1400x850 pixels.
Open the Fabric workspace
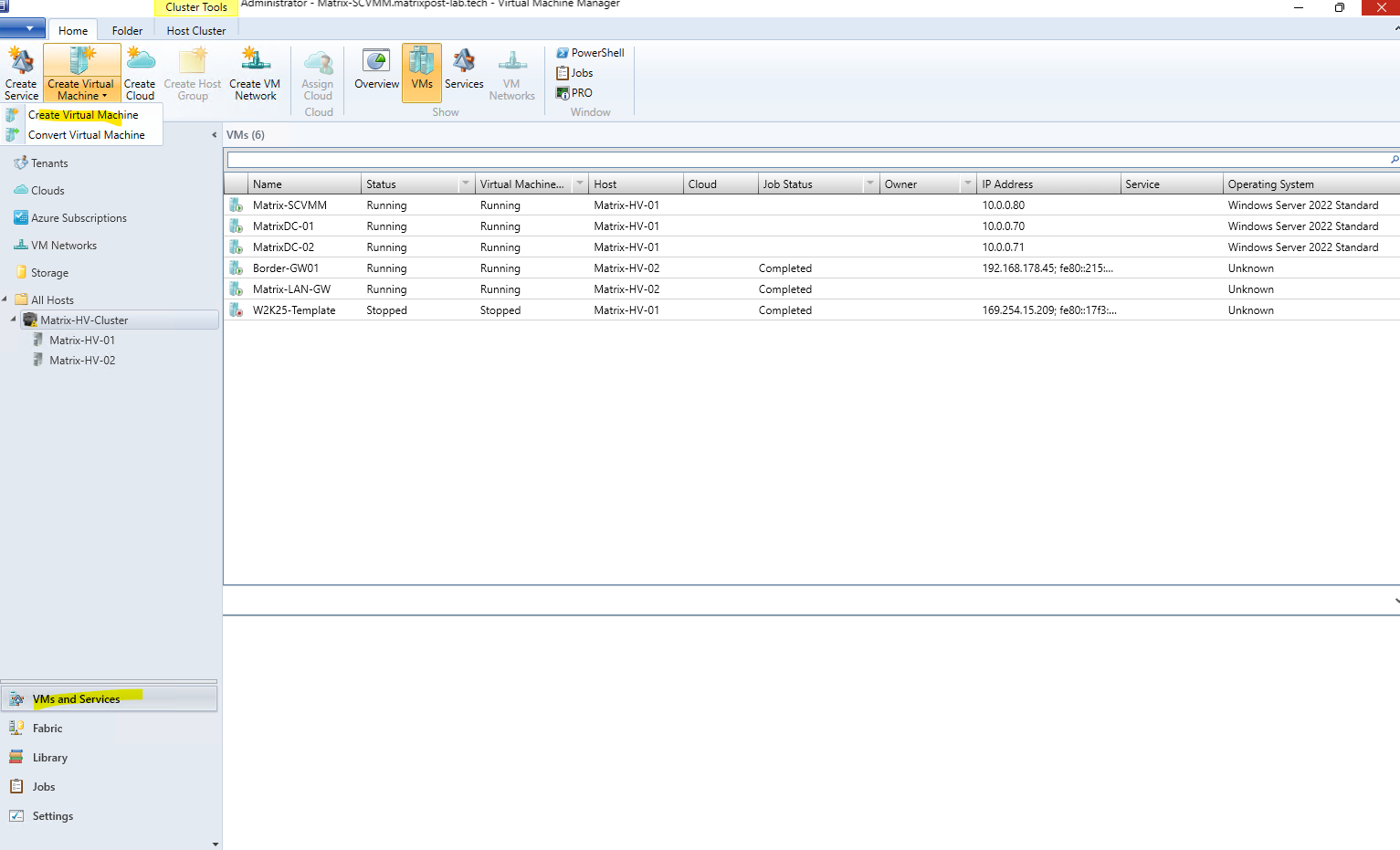pos(110,729)
